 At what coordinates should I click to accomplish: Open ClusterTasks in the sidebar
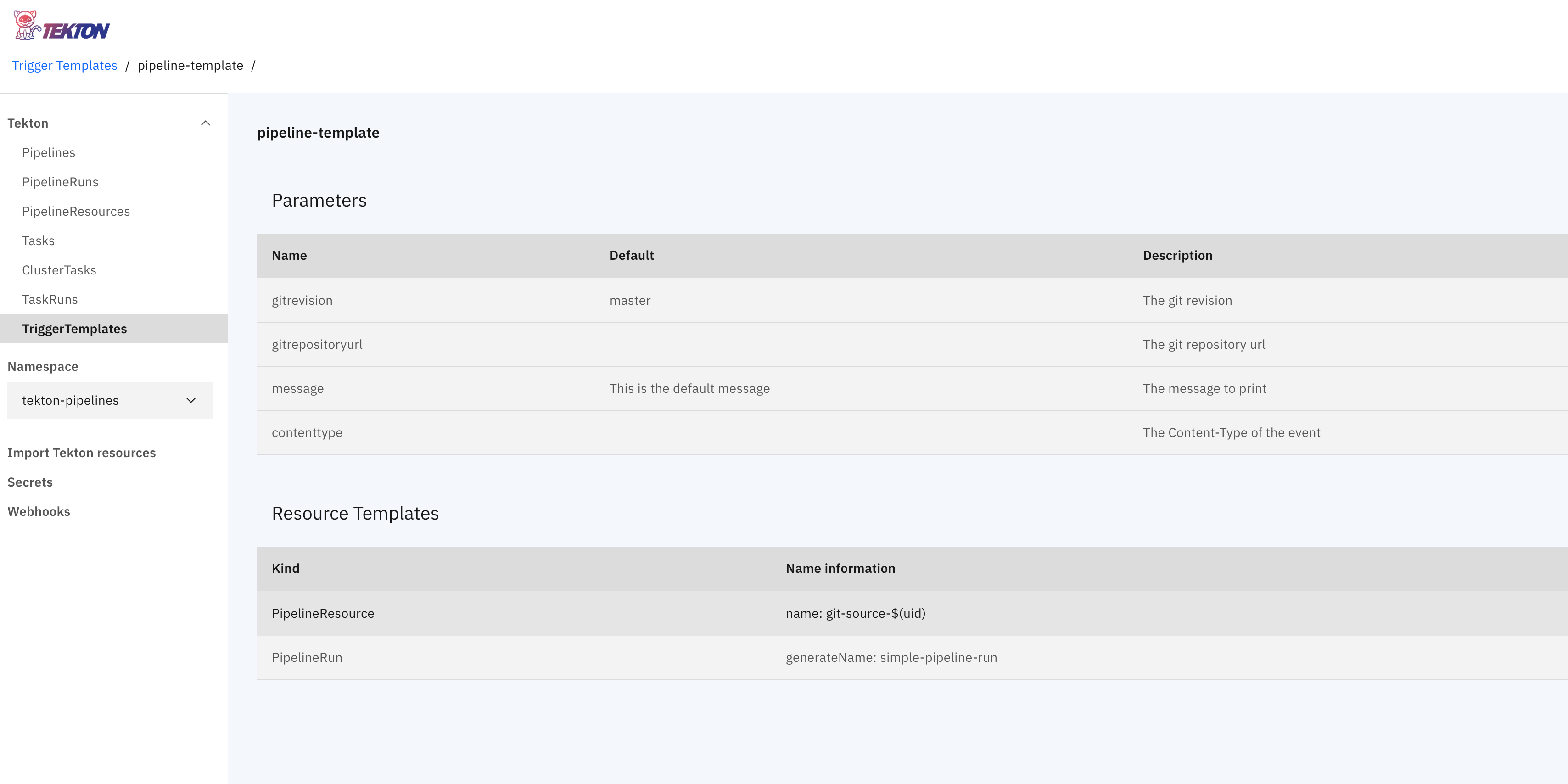click(x=59, y=270)
